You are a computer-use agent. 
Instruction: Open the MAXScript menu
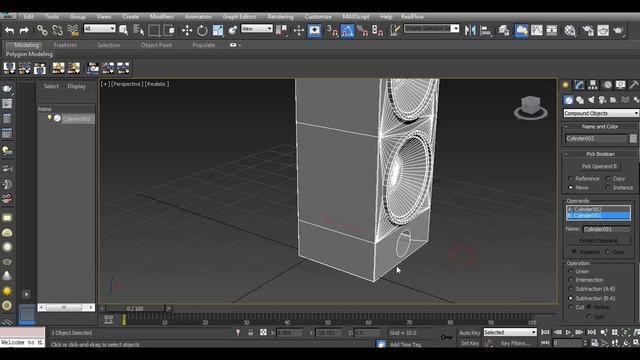(356, 17)
